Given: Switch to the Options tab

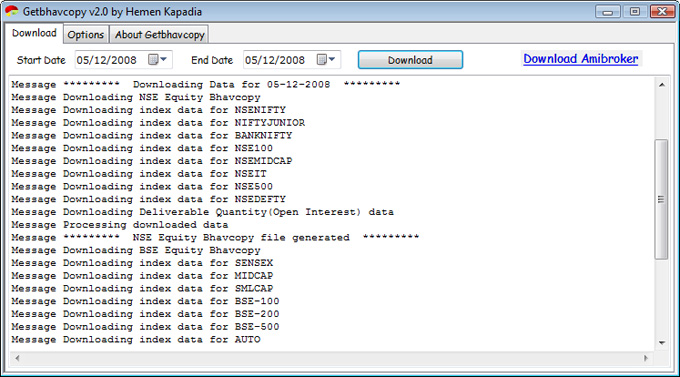Looking at the screenshot, I should 86,35.
